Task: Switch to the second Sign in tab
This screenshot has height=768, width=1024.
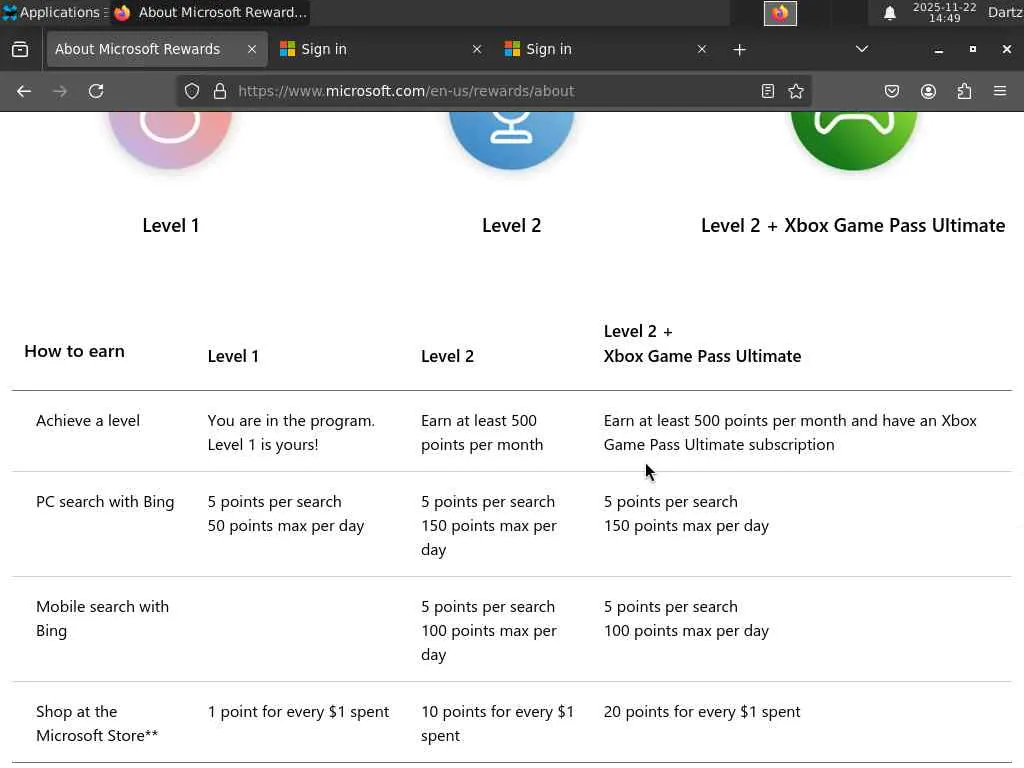Action: tap(607, 50)
